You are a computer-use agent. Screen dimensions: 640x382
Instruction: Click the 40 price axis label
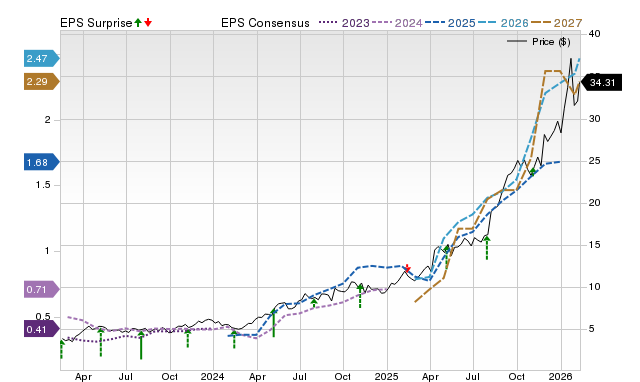[594, 34]
